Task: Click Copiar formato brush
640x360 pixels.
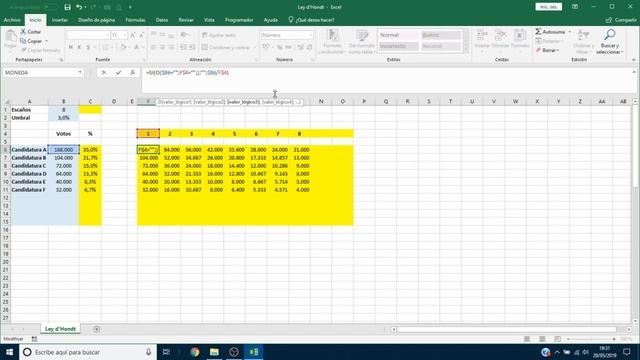Action: (40, 50)
